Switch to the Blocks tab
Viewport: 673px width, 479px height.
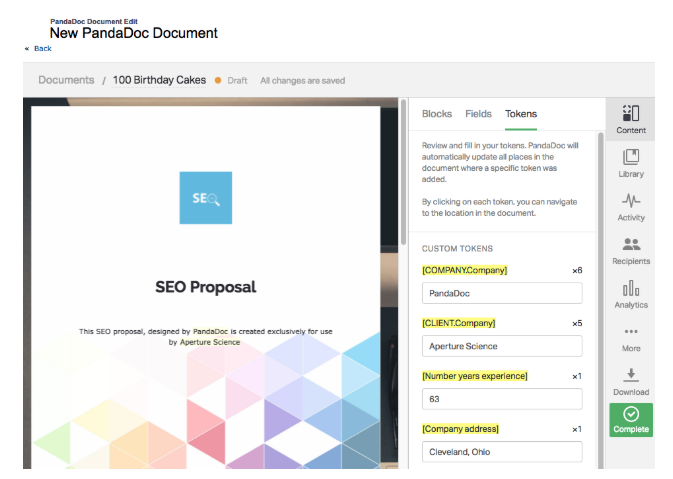[x=437, y=114]
